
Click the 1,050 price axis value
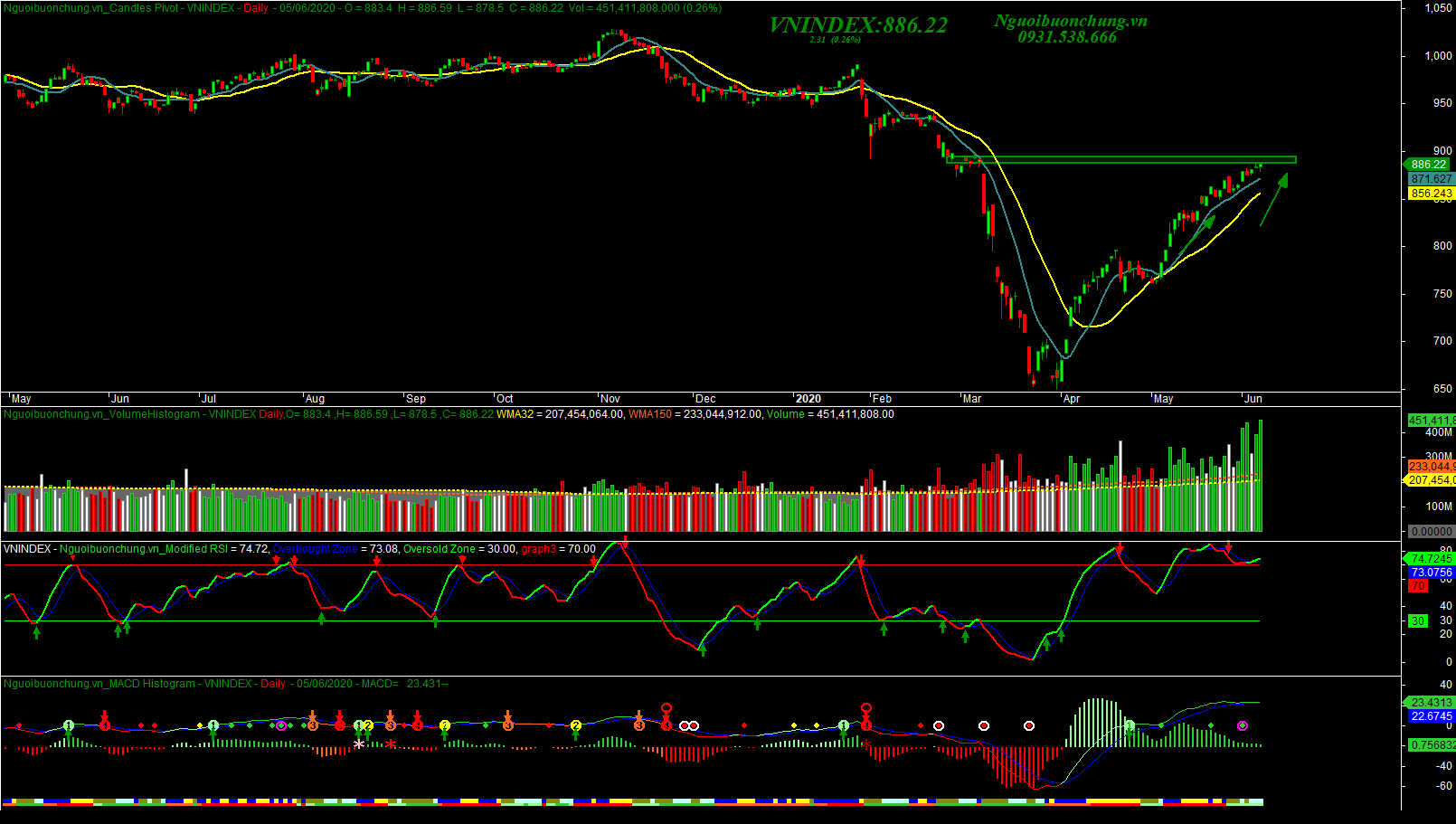1438,8
